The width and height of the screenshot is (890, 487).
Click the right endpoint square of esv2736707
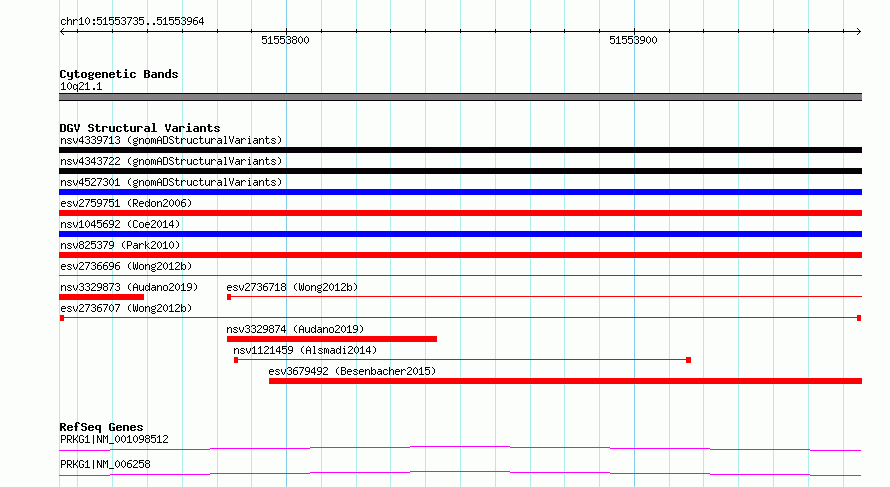tap(859, 318)
